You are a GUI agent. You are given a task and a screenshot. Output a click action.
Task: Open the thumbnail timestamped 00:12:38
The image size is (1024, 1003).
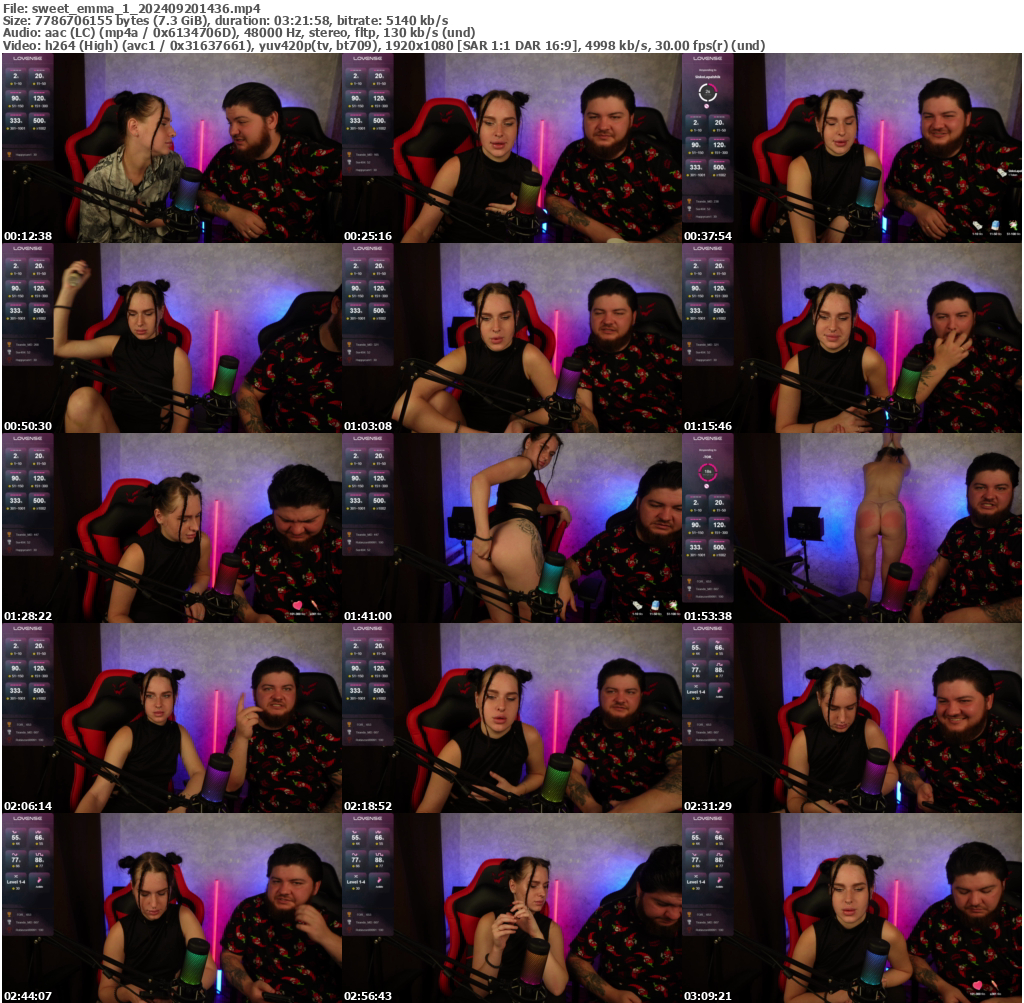171,147
